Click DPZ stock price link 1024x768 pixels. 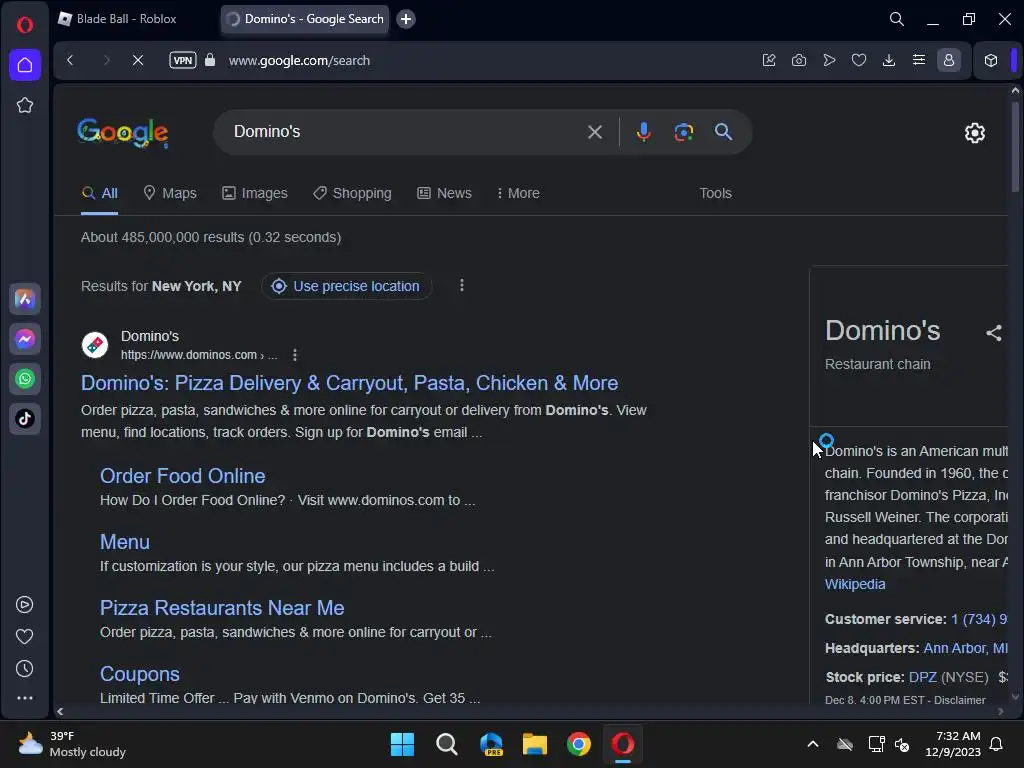(923, 677)
